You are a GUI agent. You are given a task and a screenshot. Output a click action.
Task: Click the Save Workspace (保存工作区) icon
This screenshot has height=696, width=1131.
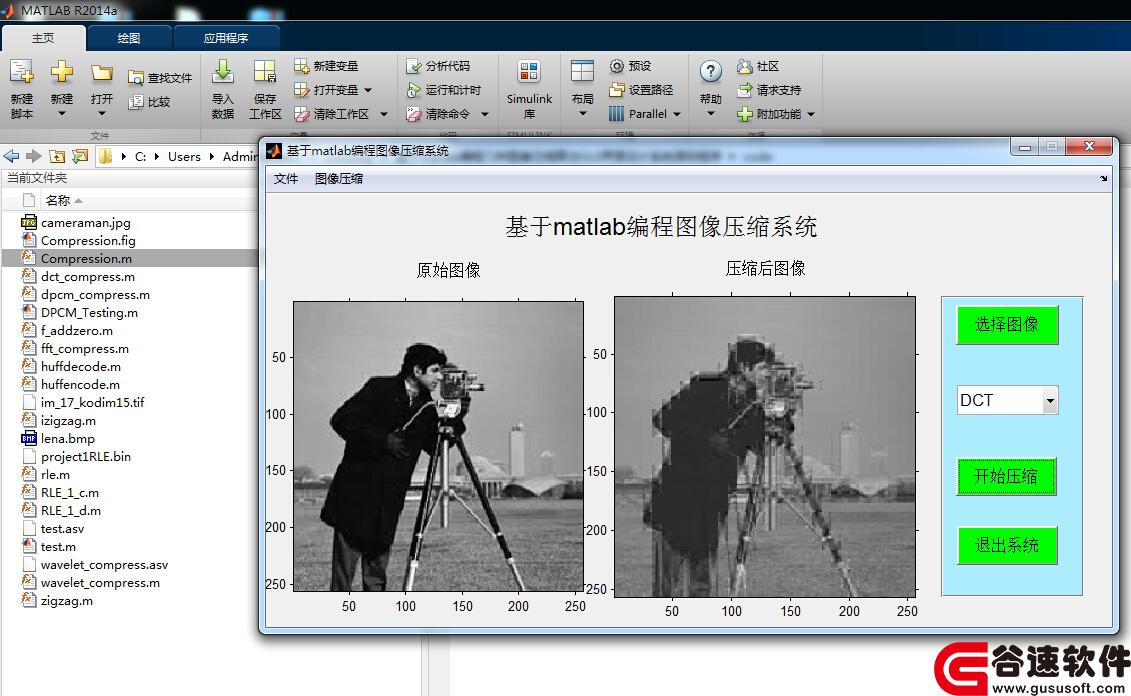[x=265, y=71]
